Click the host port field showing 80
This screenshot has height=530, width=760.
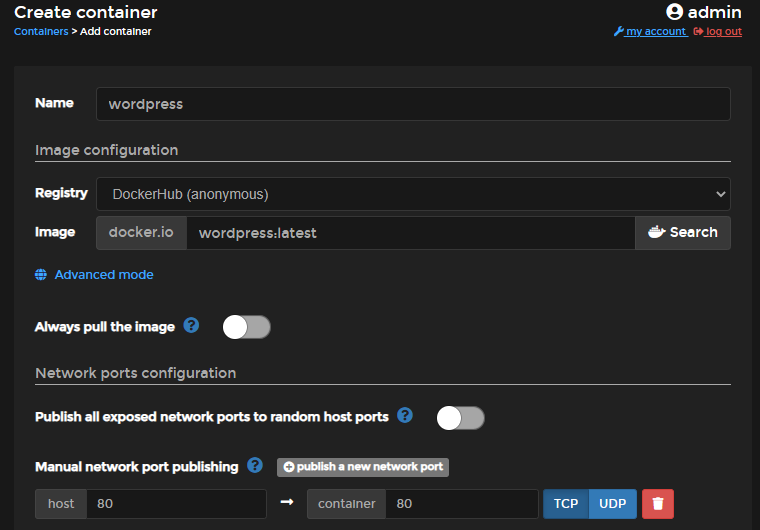click(176, 504)
